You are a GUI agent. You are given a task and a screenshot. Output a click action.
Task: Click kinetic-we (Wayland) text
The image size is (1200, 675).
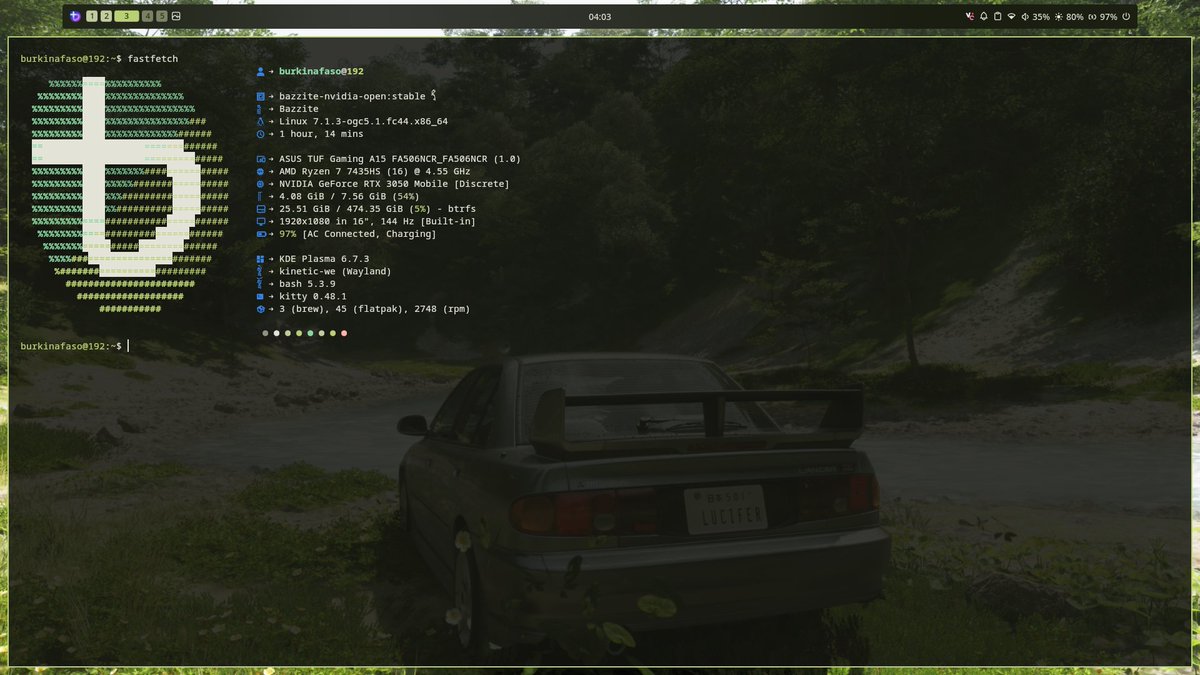[335, 271]
